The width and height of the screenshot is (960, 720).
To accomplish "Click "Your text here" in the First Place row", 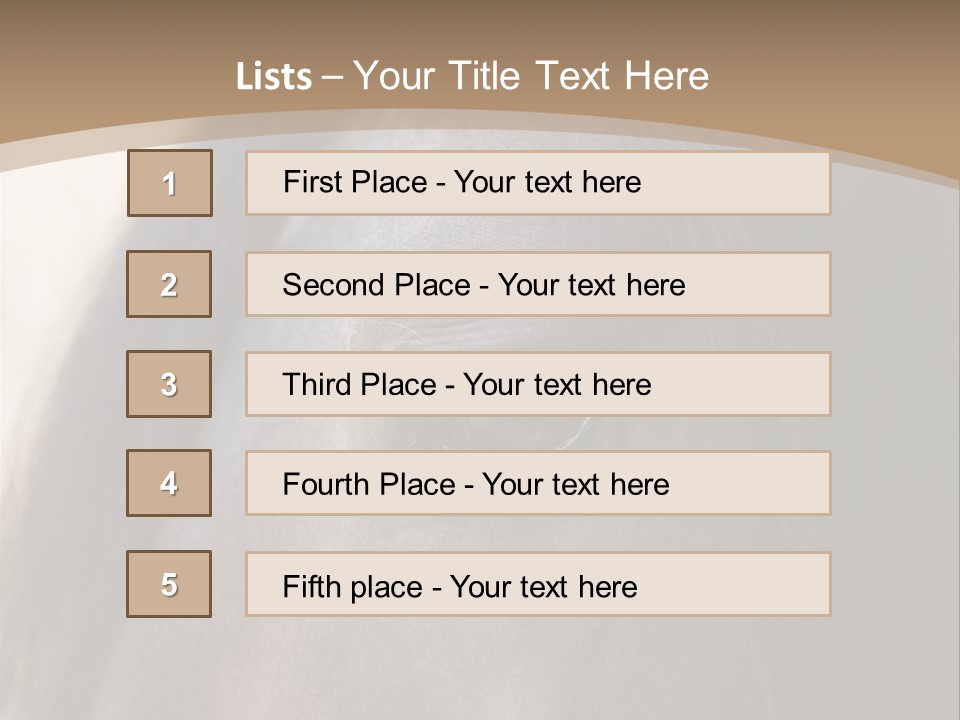I will point(547,182).
